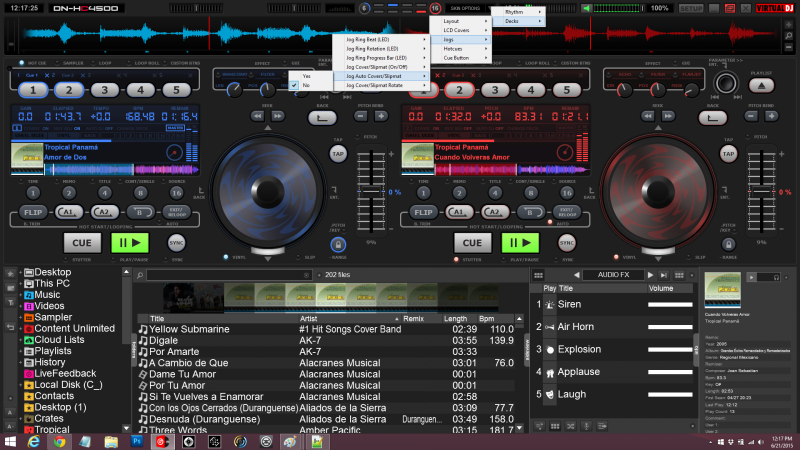This screenshot has height=450, width=800.
Task: Open Jog Ring Beat (LED) menu entry
Action: coord(381,39)
